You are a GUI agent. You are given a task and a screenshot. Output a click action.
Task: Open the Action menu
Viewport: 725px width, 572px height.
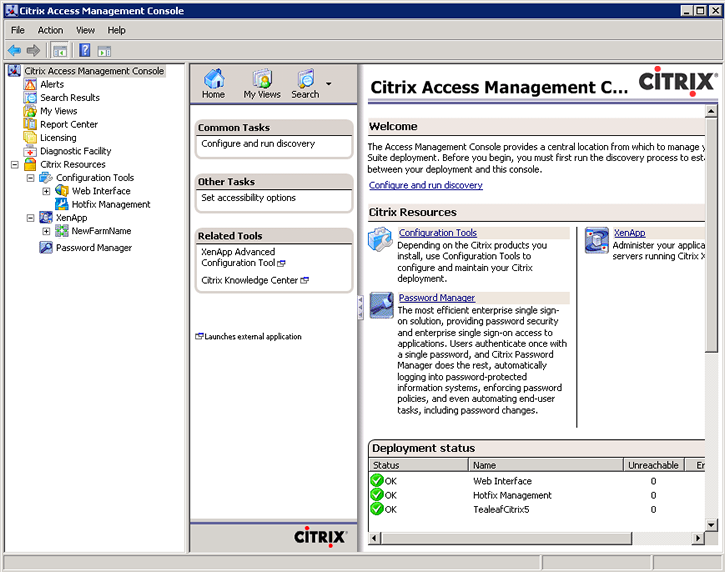(50, 30)
